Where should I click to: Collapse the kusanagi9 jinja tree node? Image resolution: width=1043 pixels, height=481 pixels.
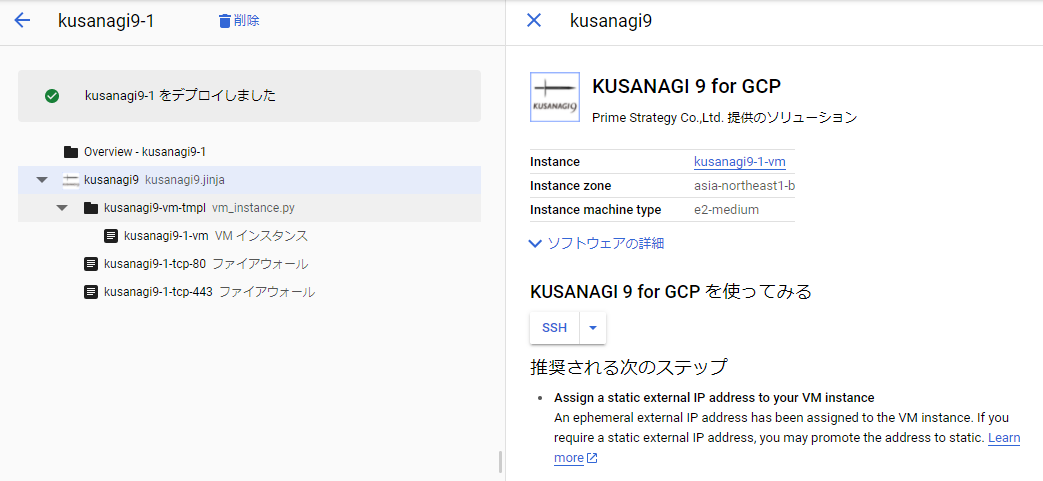43,180
